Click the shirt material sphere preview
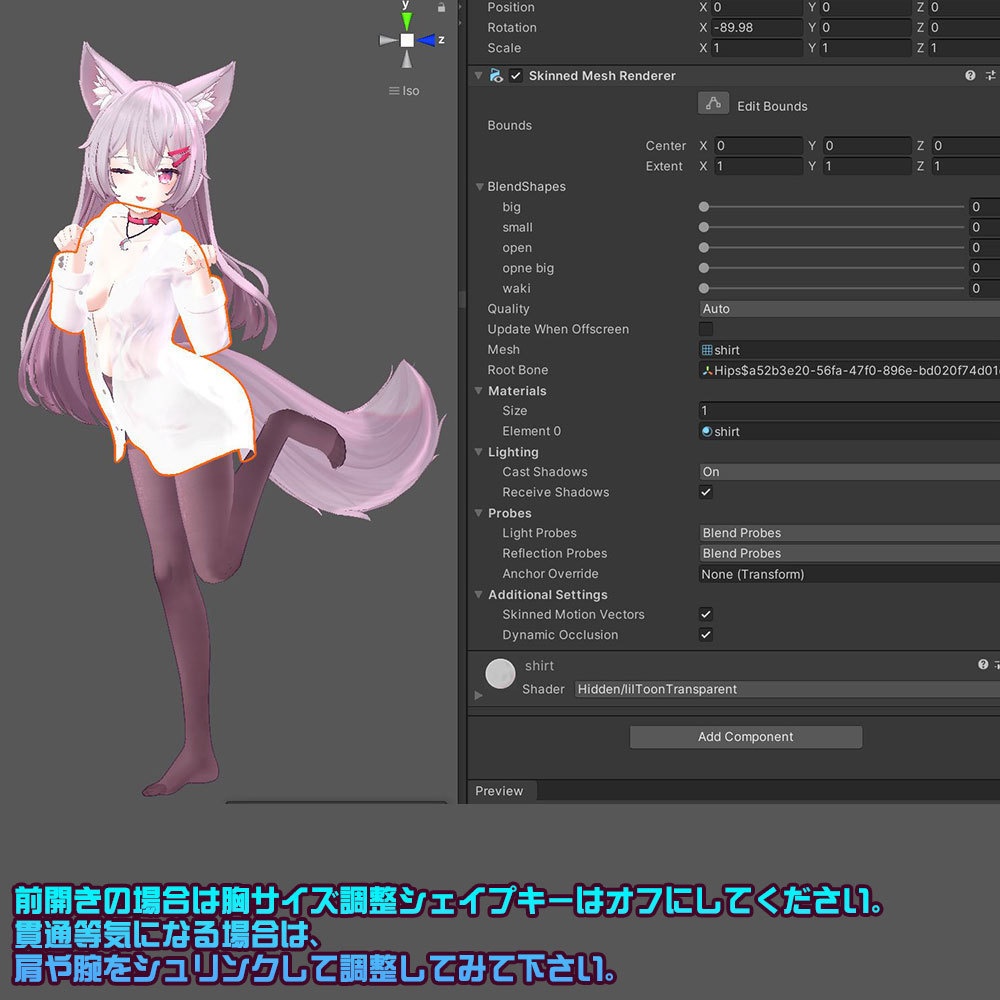This screenshot has width=1000, height=1000. [x=500, y=674]
